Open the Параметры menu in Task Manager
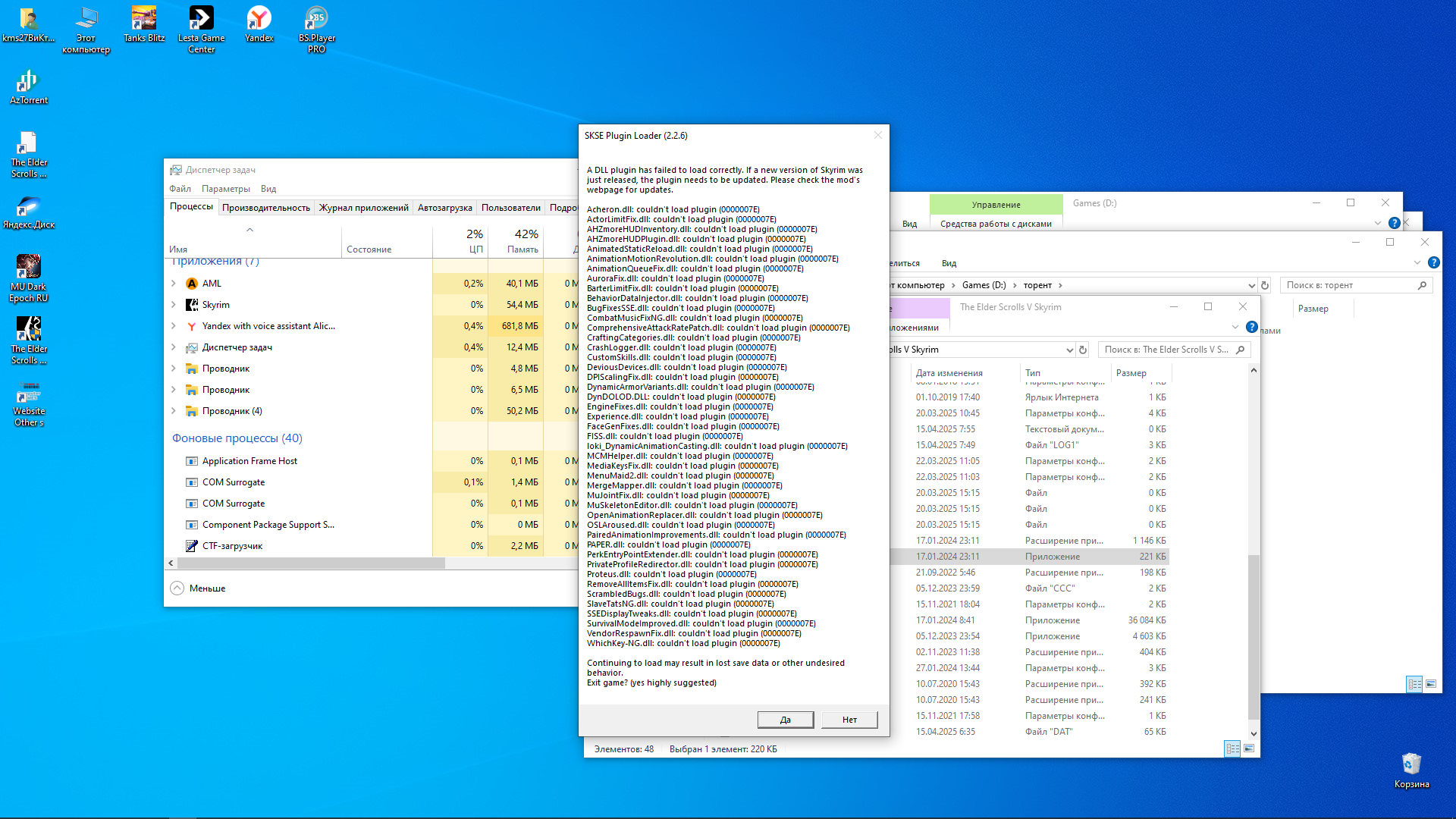This screenshot has width=1456, height=819. click(225, 189)
